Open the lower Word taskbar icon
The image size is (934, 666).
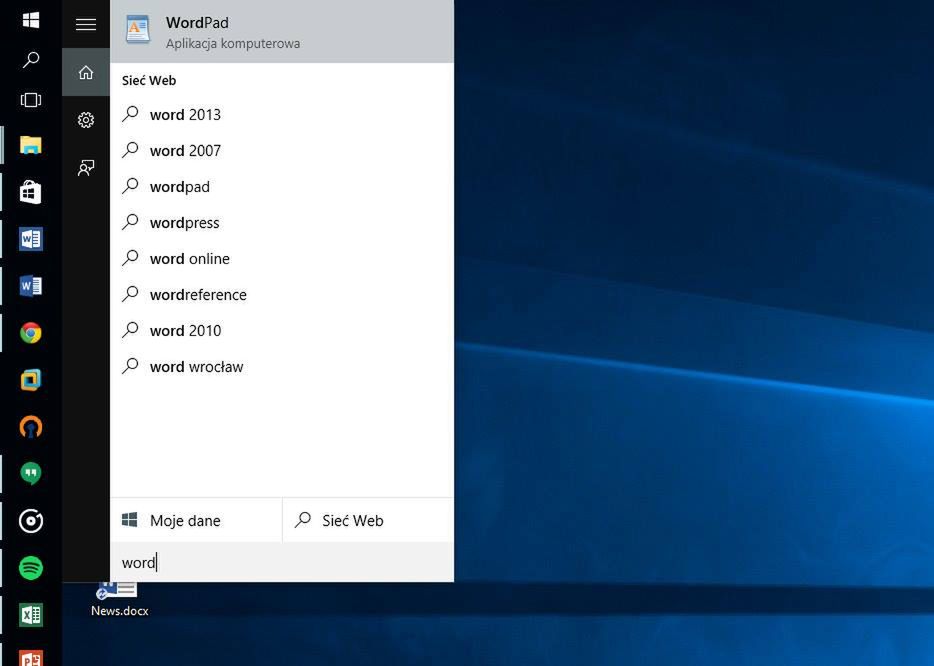(x=31, y=286)
